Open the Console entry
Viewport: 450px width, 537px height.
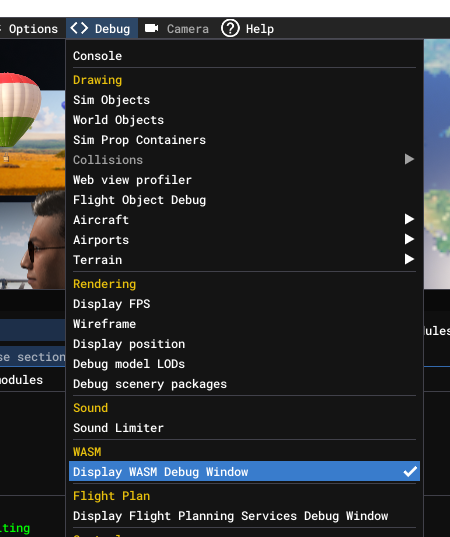[244, 56]
